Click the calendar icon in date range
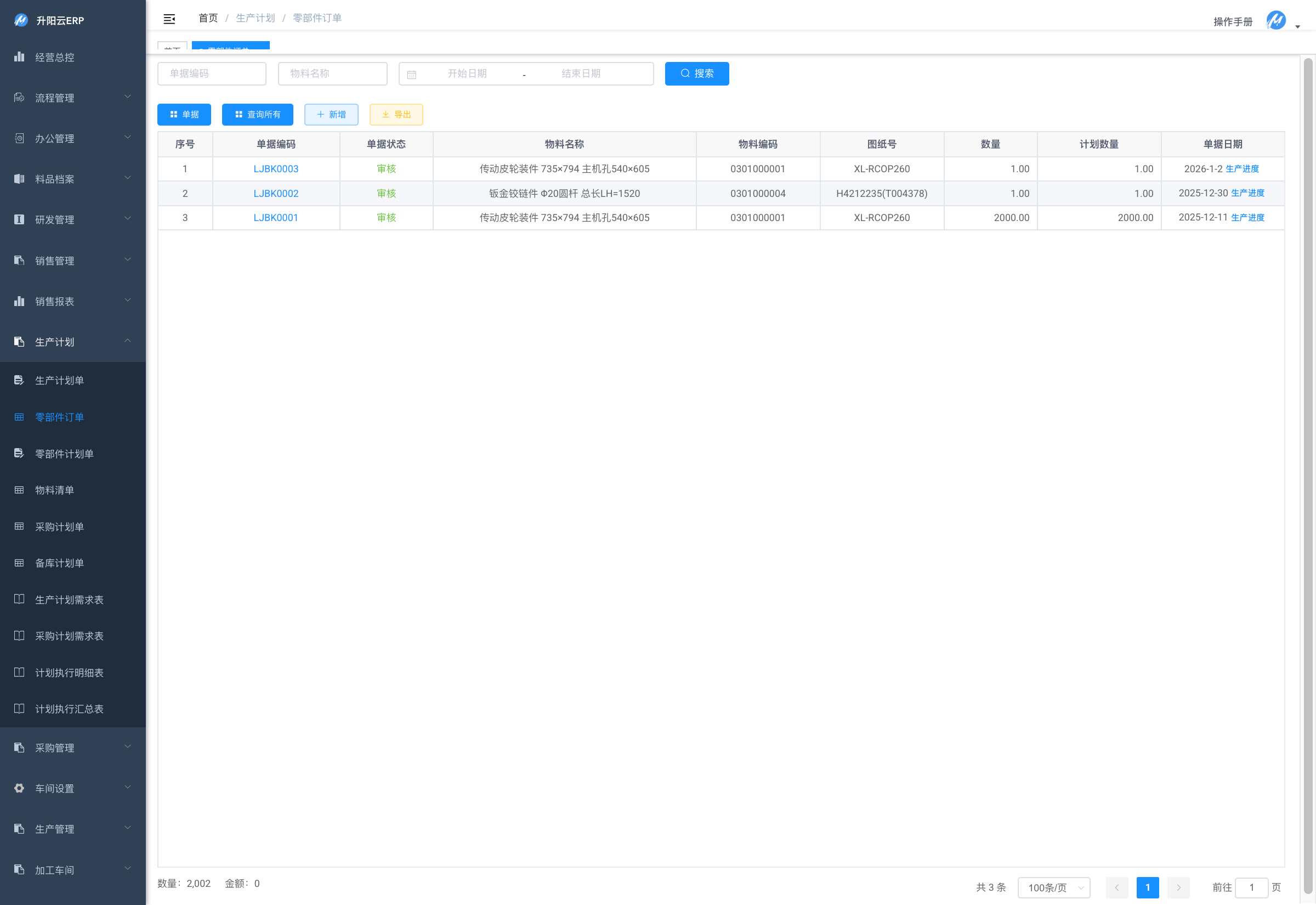Viewport: 1316px width, 905px height. pos(412,74)
